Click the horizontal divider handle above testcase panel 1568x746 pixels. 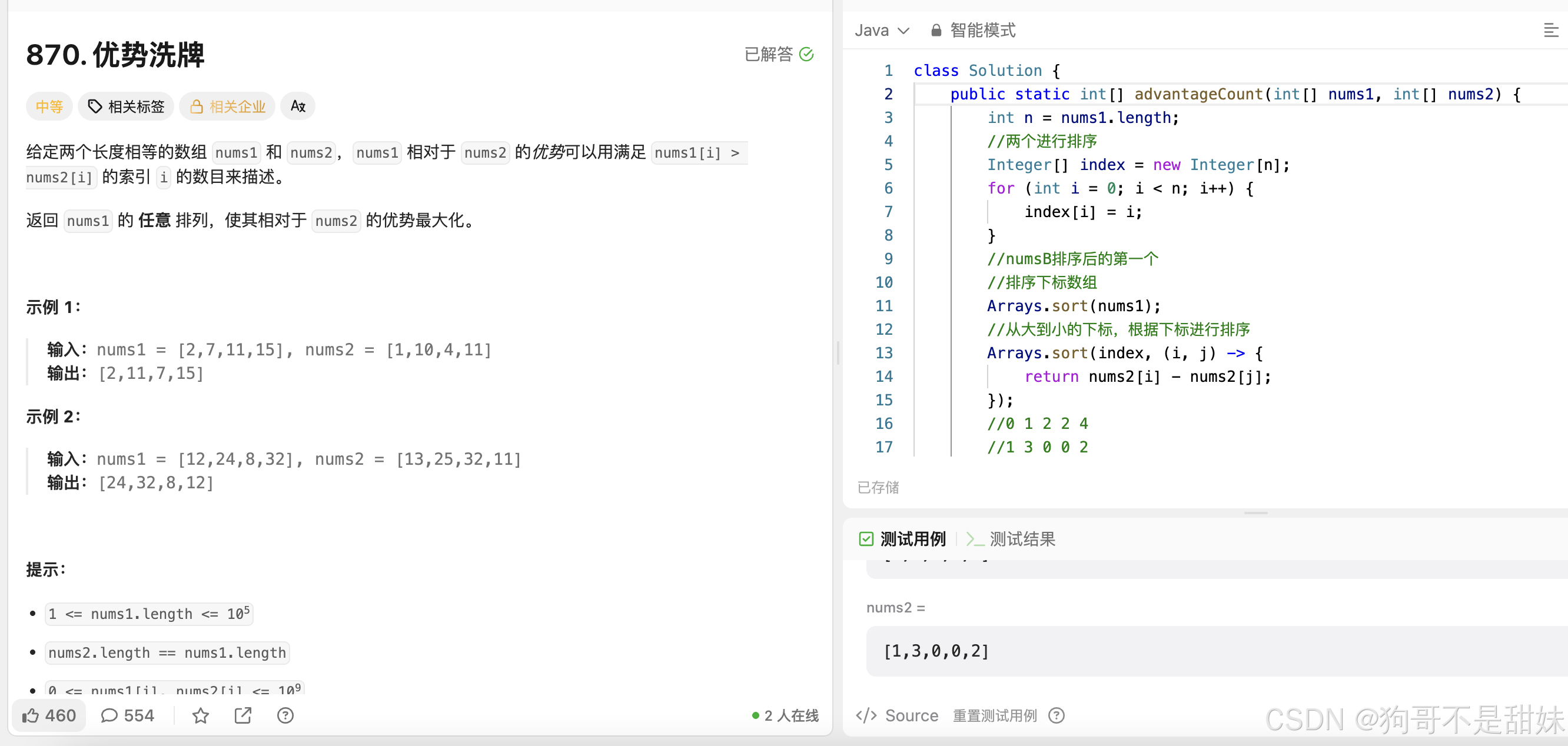pos(1255,513)
